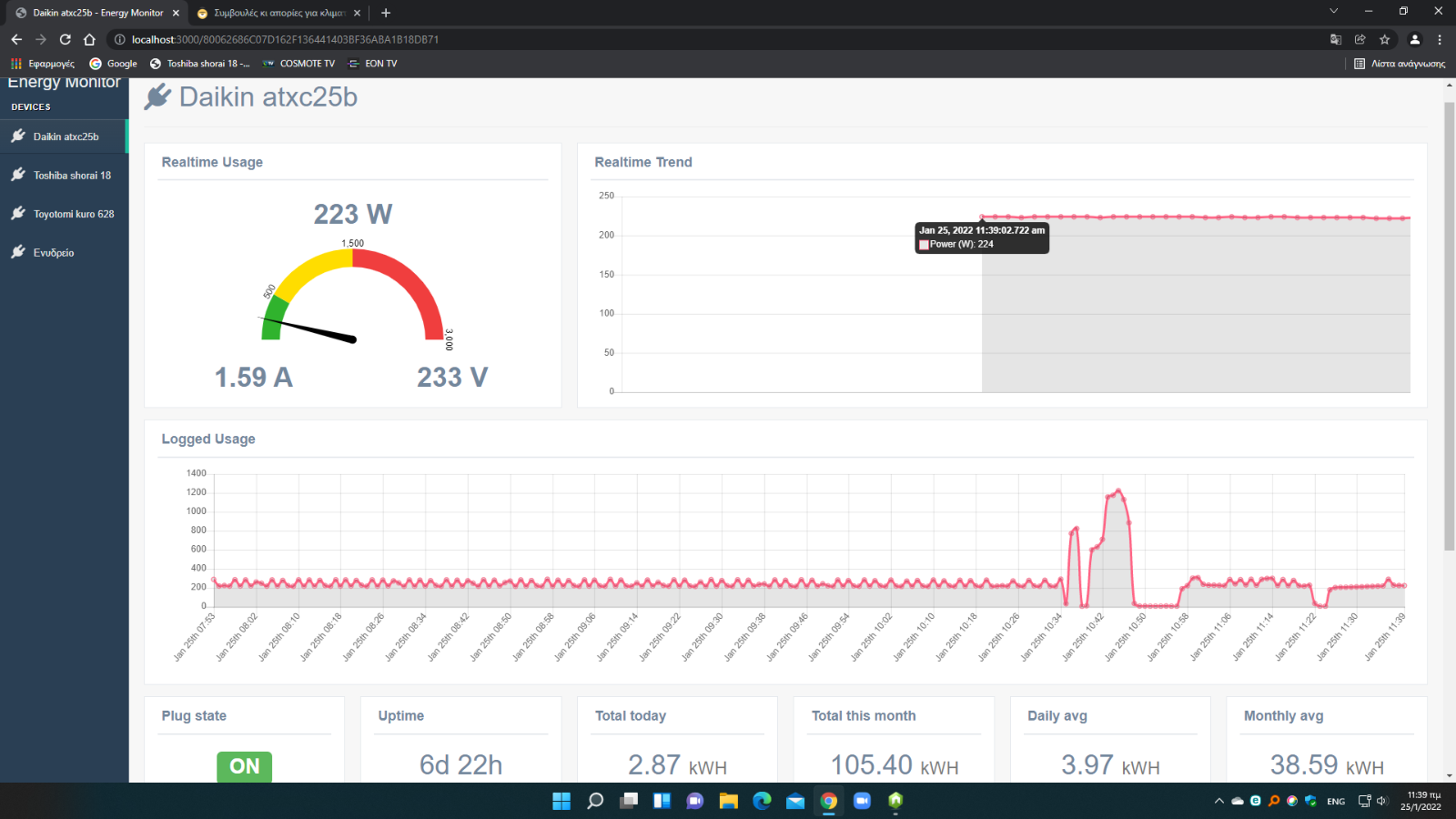Open Task View on the taskbar

(629, 801)
